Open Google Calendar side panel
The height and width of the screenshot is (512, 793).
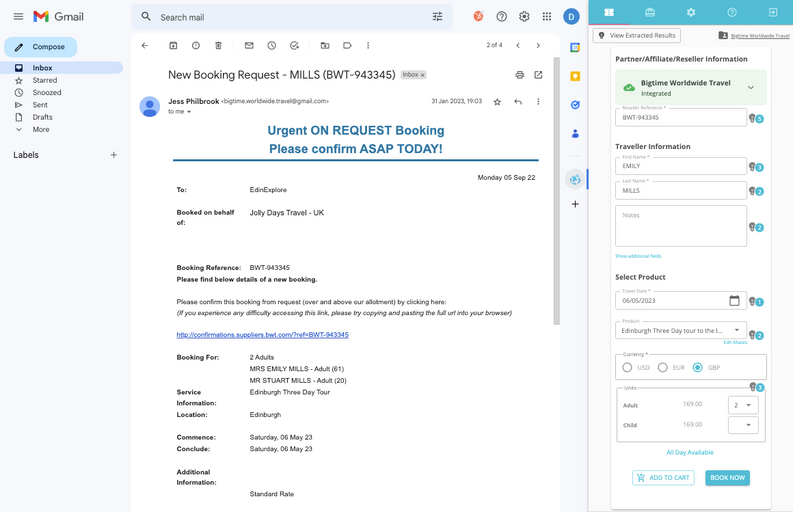(575, 48)
